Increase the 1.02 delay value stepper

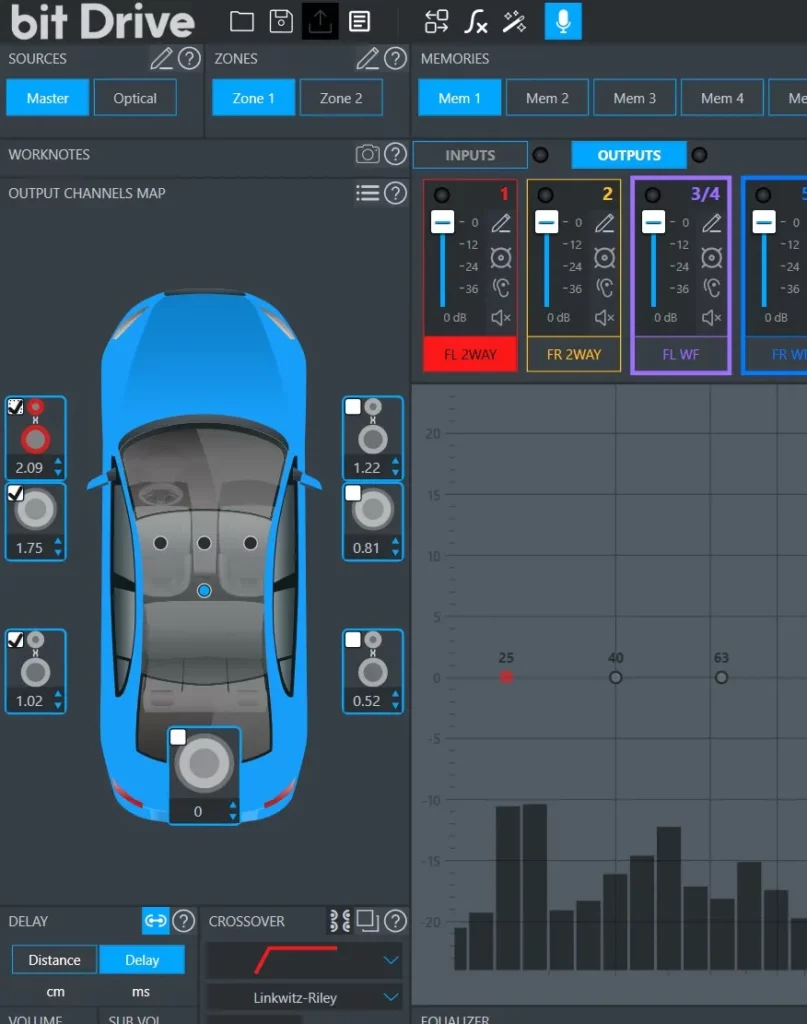(x=58, y=696)
